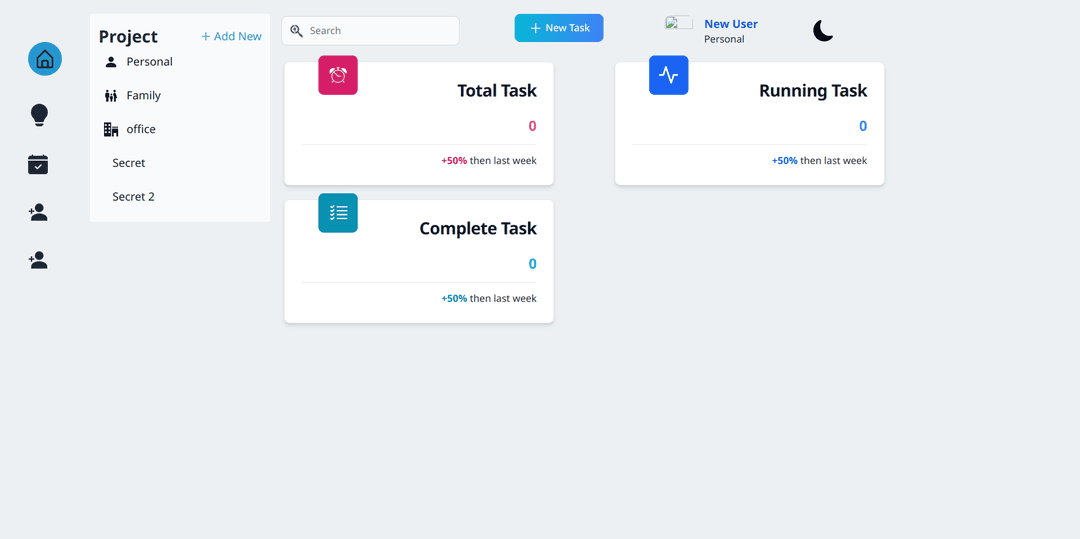Click the add-user icon directly below calendar icon
This screenshot has height=539, width=1080.
(x=38, y=212)
